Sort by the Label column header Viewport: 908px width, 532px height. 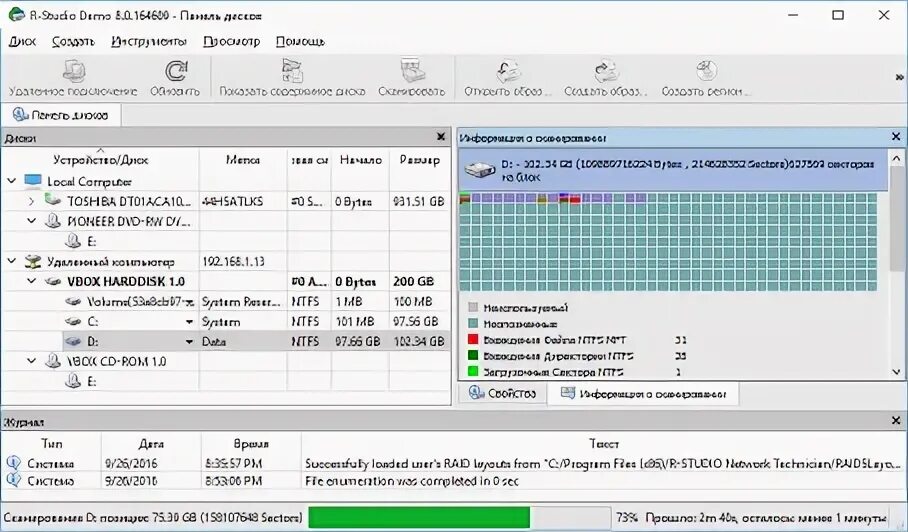tap(243, 160)
